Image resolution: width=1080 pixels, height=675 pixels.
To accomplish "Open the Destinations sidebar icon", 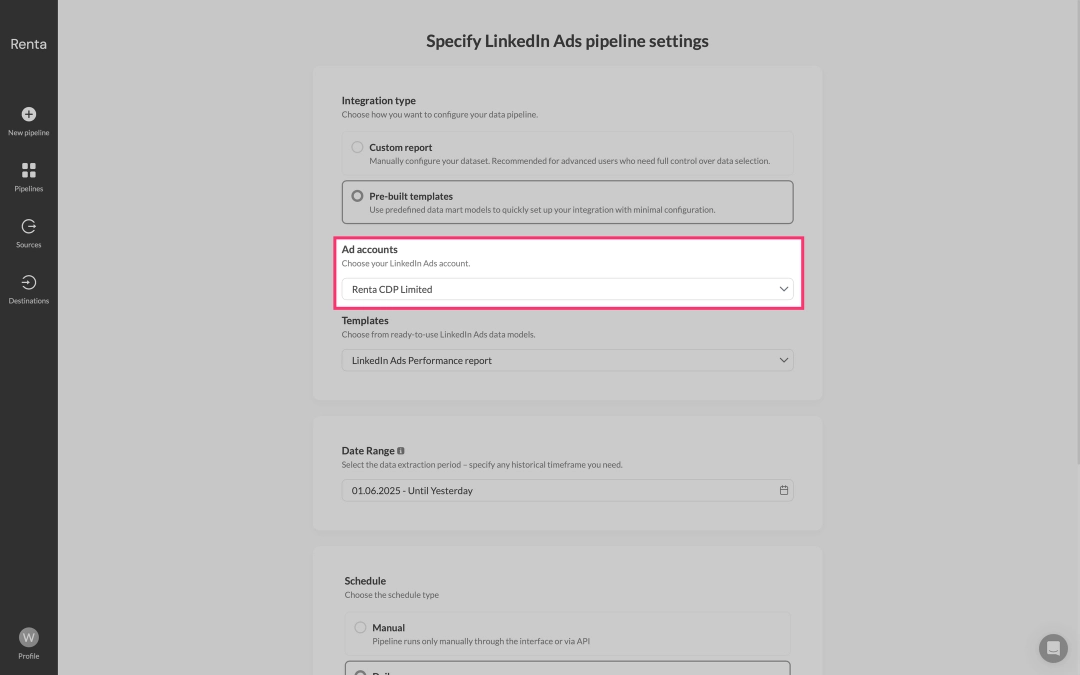I will [x=29, y=283].
